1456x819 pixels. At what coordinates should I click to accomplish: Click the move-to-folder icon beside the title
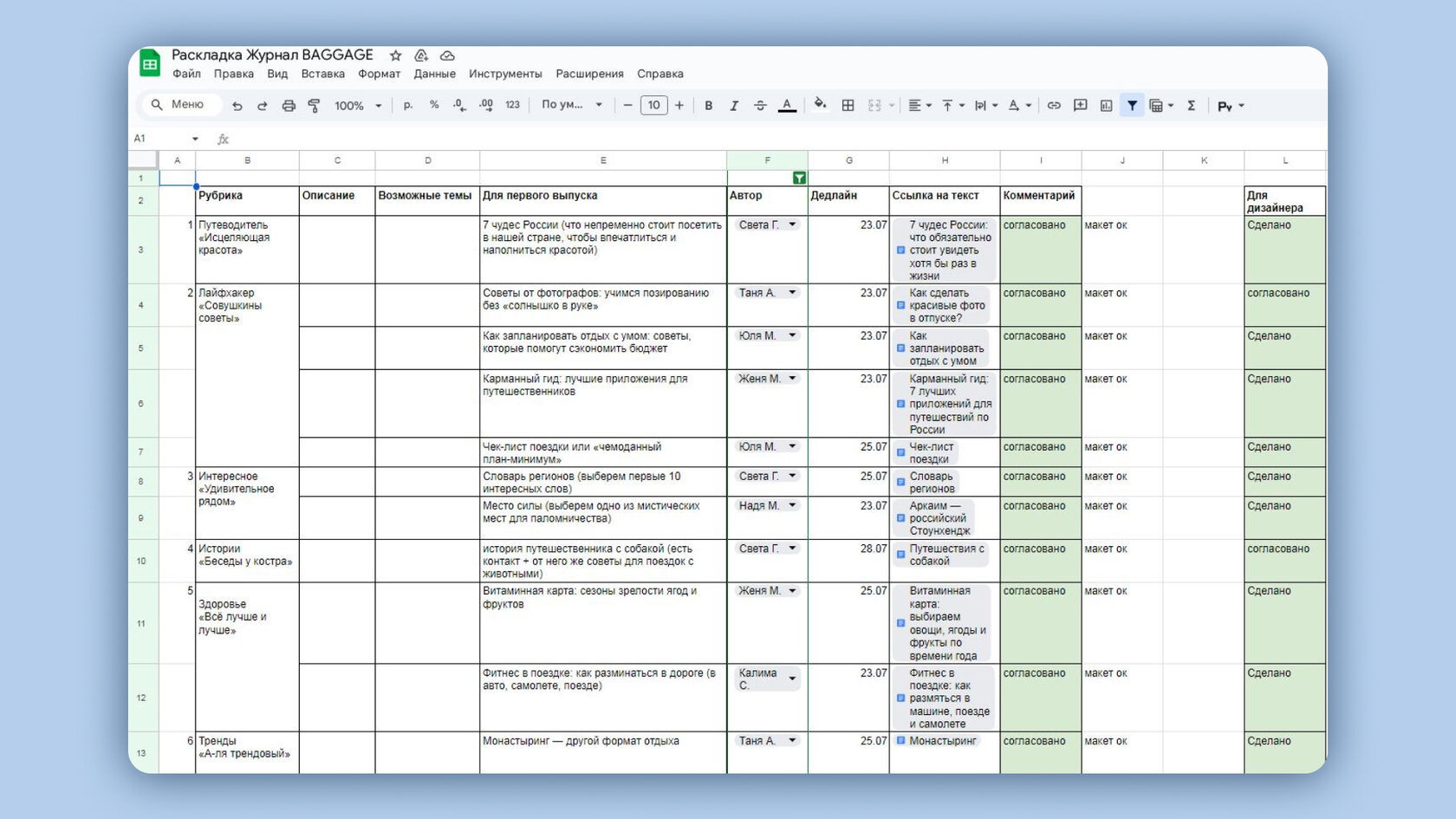[x=421, y=55]
